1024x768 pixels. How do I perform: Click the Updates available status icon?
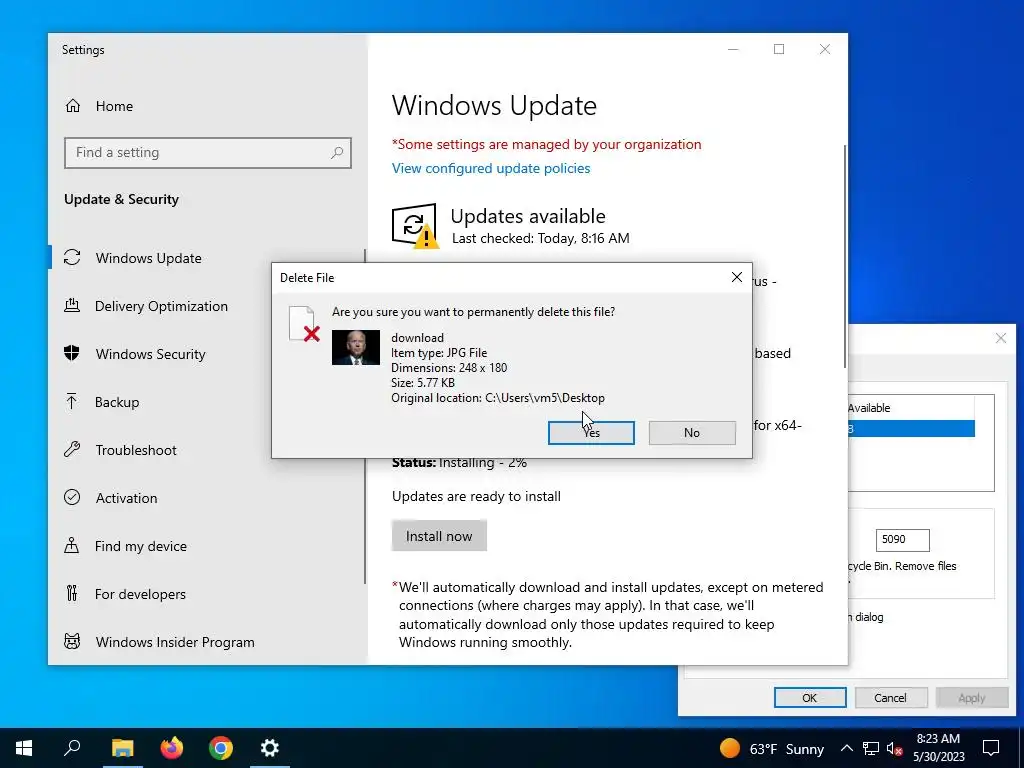[415, 226]
